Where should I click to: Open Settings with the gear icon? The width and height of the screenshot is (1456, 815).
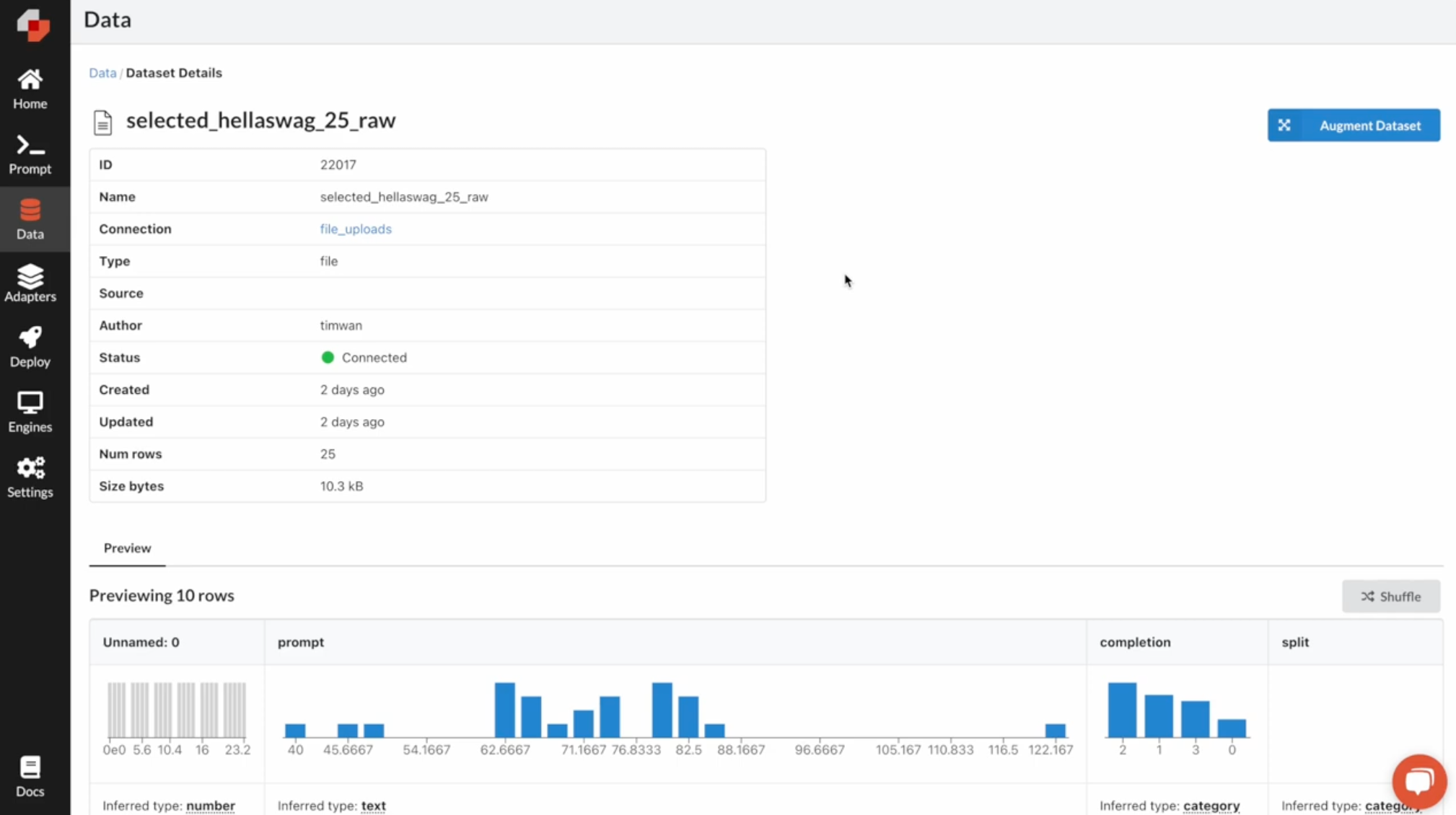30,477
